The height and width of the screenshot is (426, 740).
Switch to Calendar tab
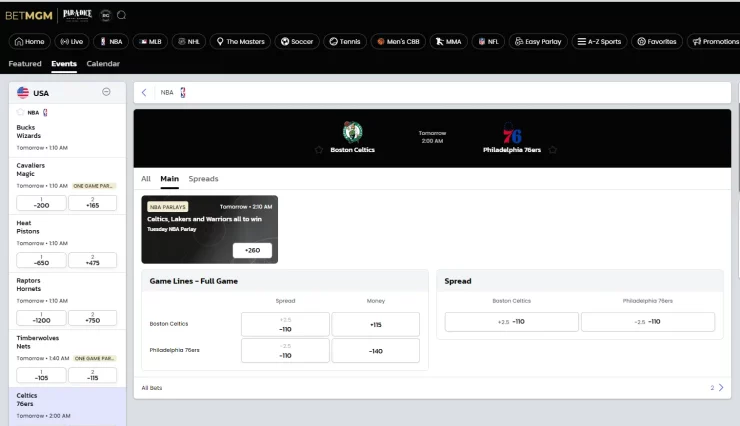coord(103,64)
